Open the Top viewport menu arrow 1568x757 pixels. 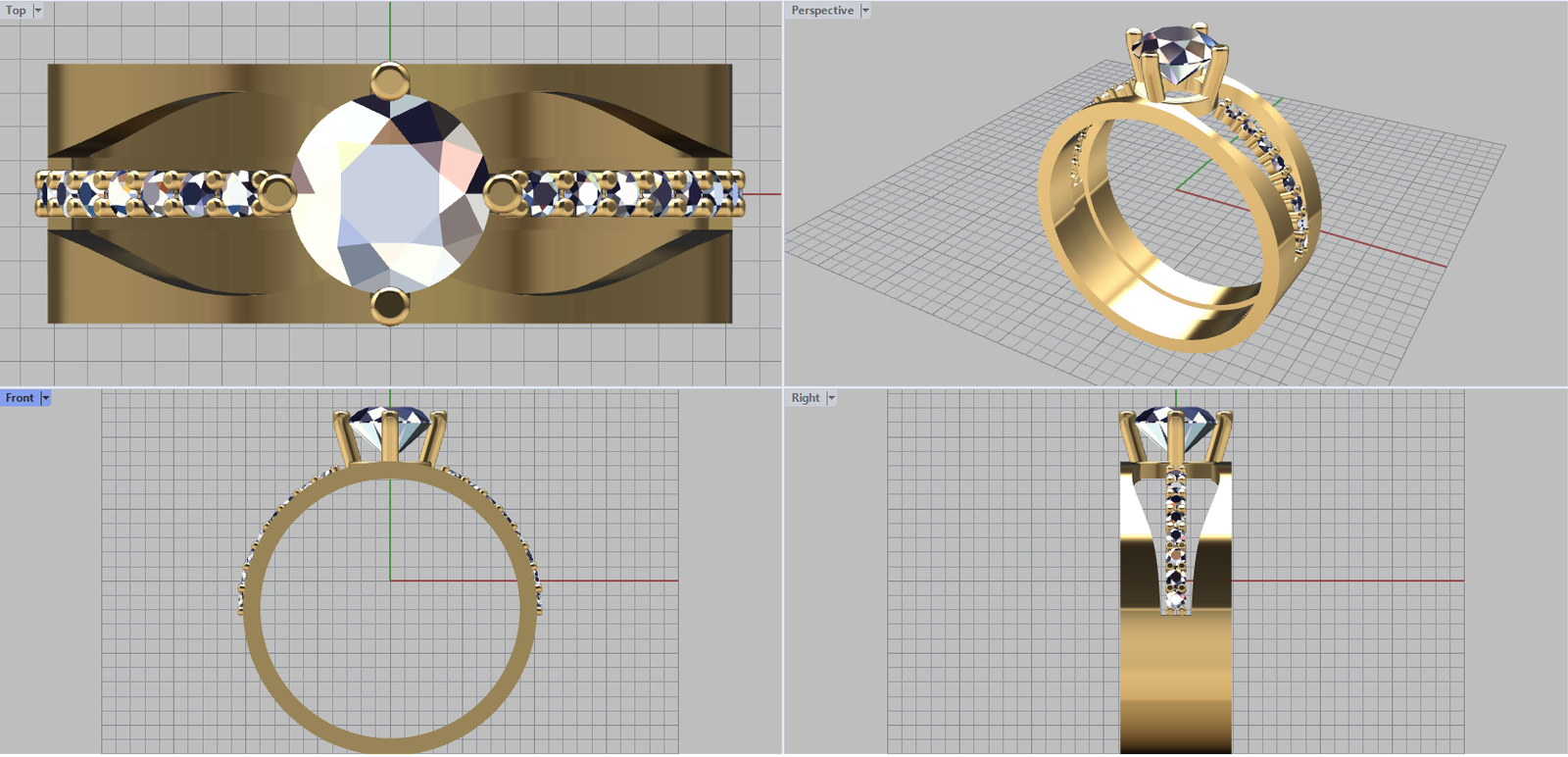point(38,11)
